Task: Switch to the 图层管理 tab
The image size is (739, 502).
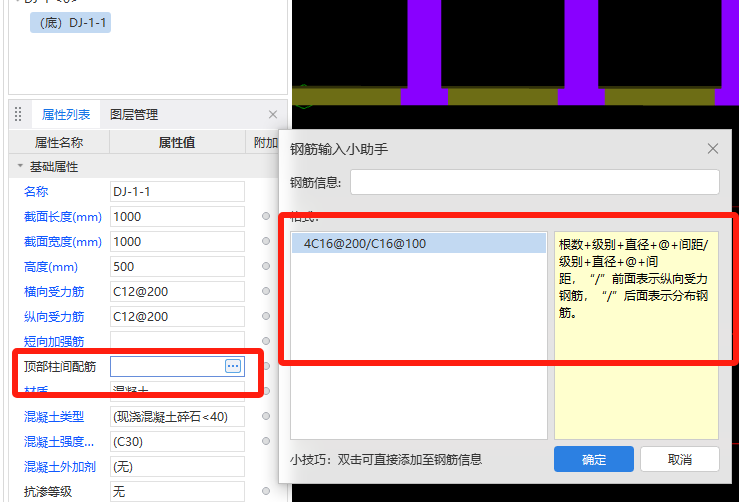Action: click(134, 115)
